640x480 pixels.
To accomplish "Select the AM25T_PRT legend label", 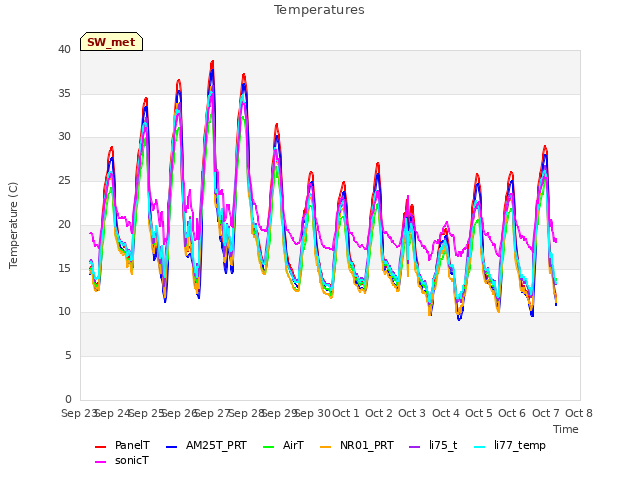I will tap(216, 445).
